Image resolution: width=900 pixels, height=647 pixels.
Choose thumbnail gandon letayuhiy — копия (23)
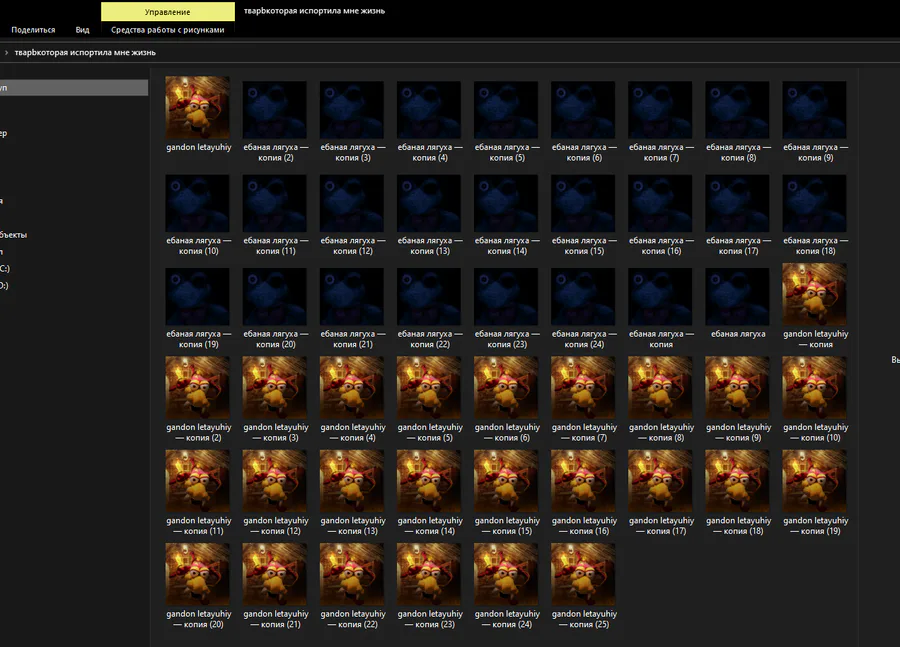point(429,574)
